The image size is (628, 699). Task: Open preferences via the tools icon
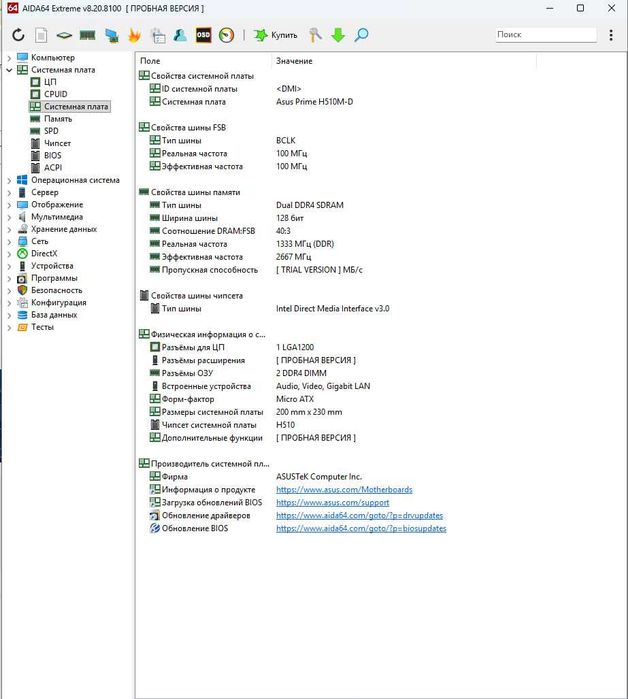(315, 35)
